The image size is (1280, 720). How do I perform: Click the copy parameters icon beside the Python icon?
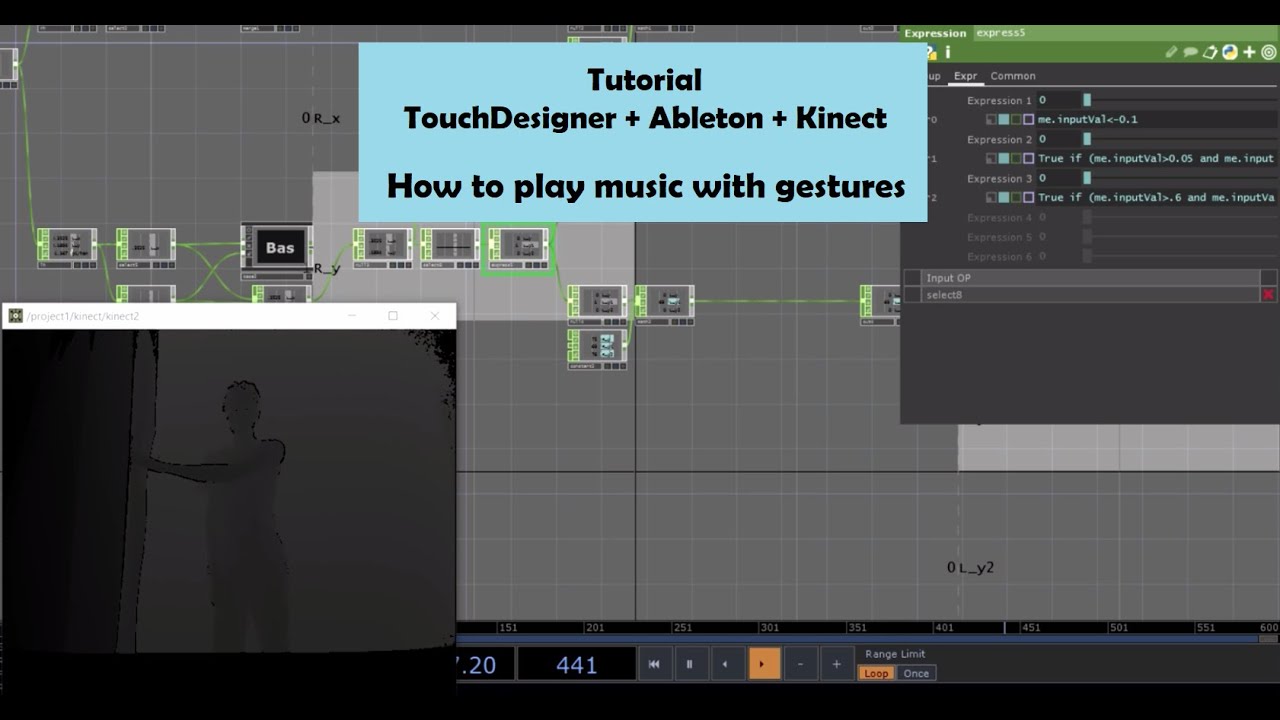[x=1210, y=52]
